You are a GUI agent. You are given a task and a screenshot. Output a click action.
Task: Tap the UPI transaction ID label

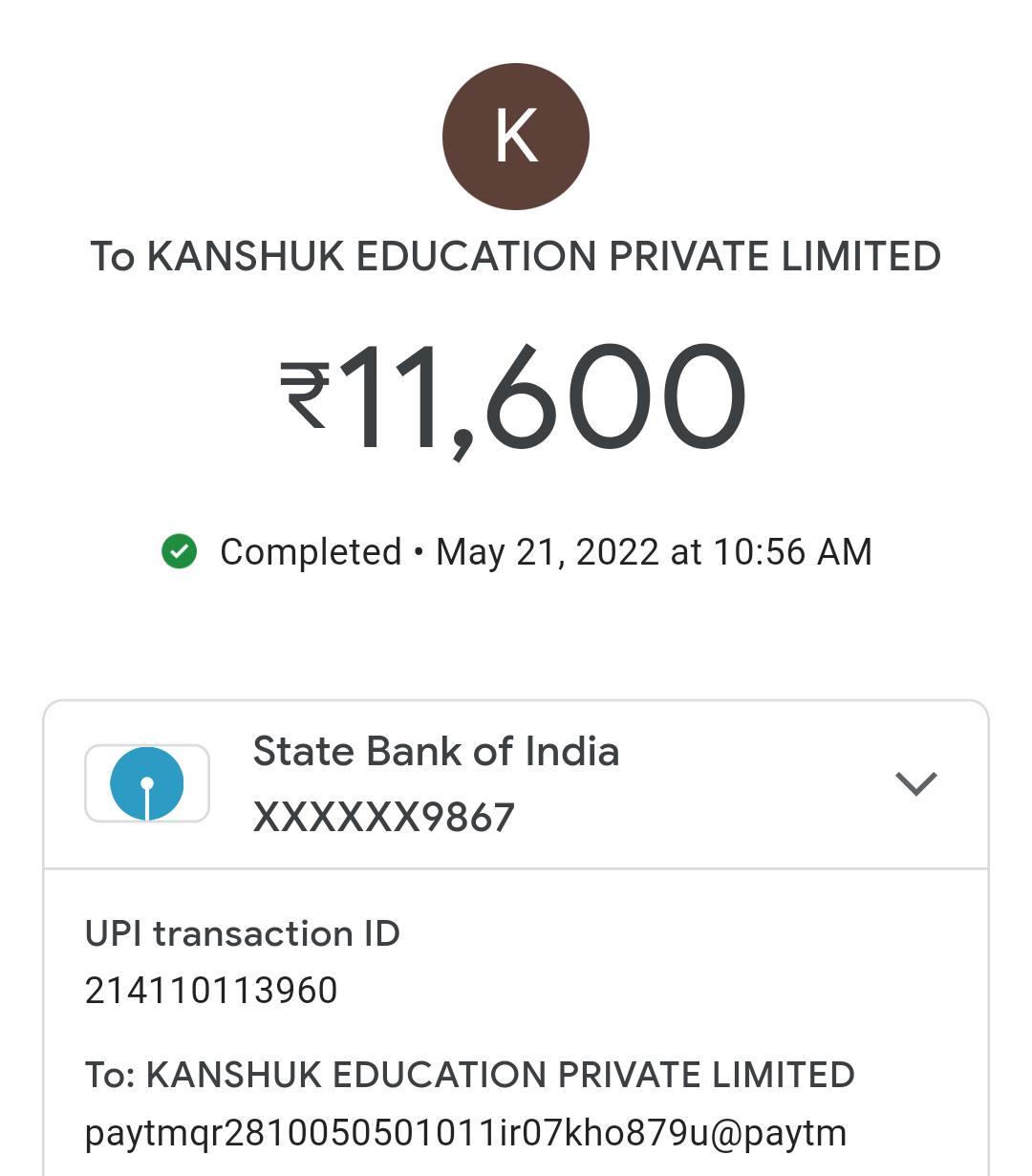point(243,933)
